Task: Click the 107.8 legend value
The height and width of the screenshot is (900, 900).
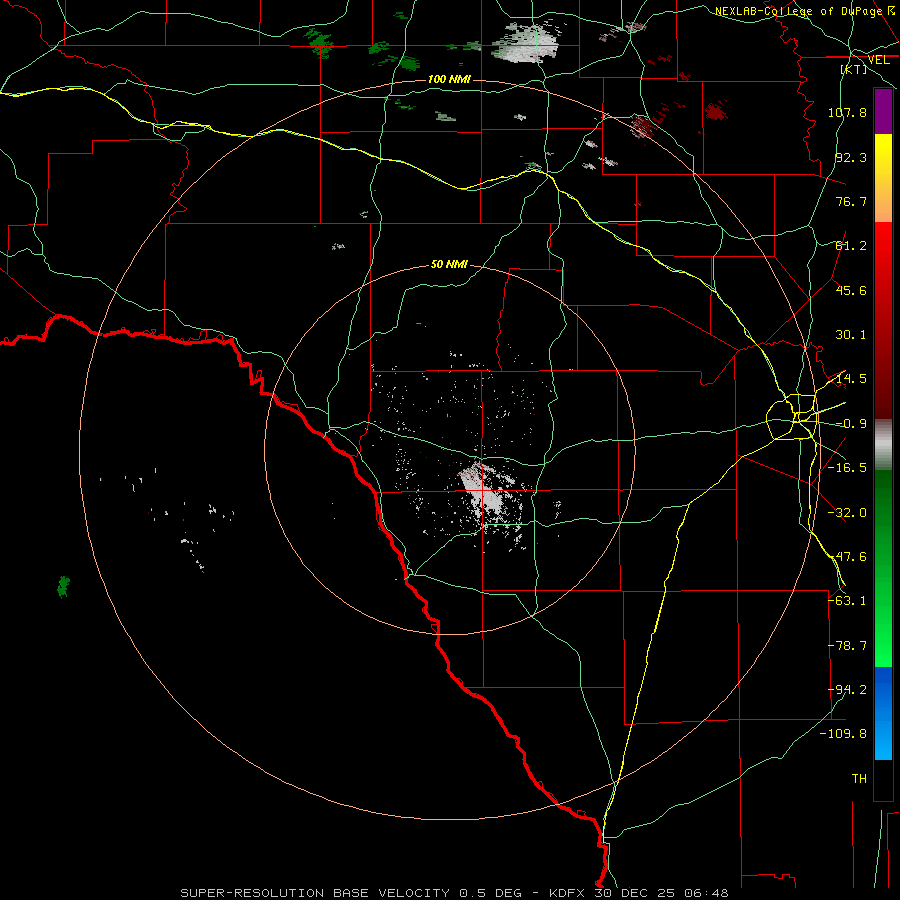Action: click(x=847, y=112)
